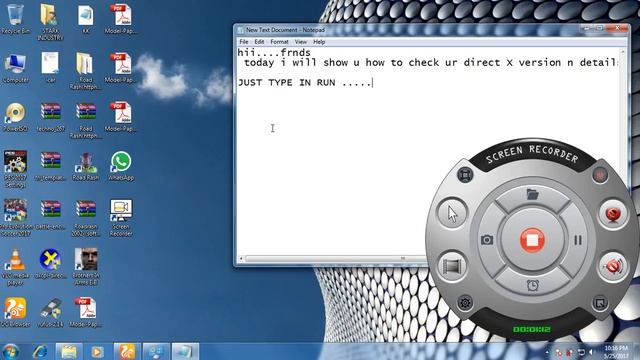Screen dimensions: 640x360
Task: Stop recording with the red stop button
Action: (532, 240)
